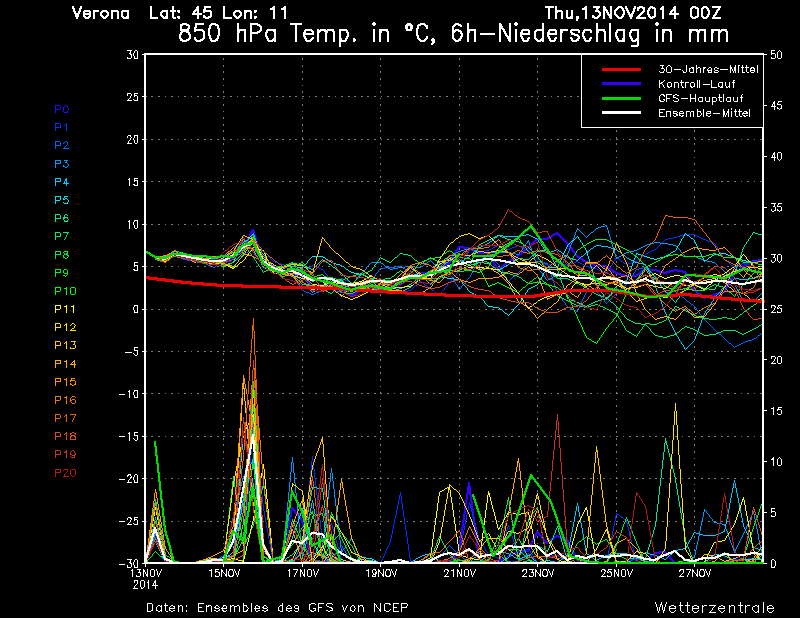Choose the P9 member label
This screenshot has width=800, height=618.
tap(62, 273)
